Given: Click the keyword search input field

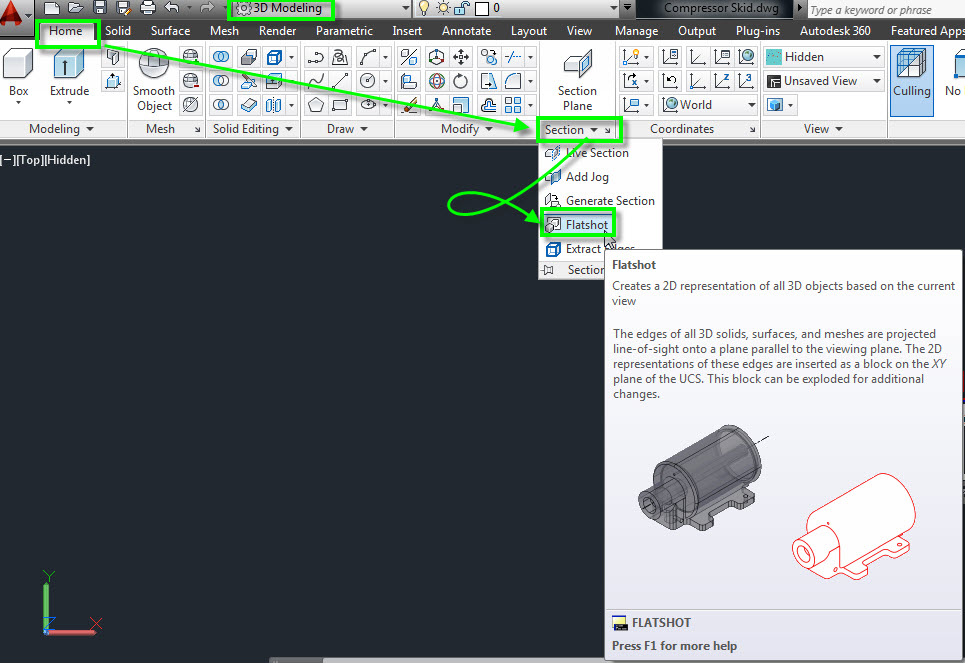Looking at the screenshot, I should tap(880, 10).
